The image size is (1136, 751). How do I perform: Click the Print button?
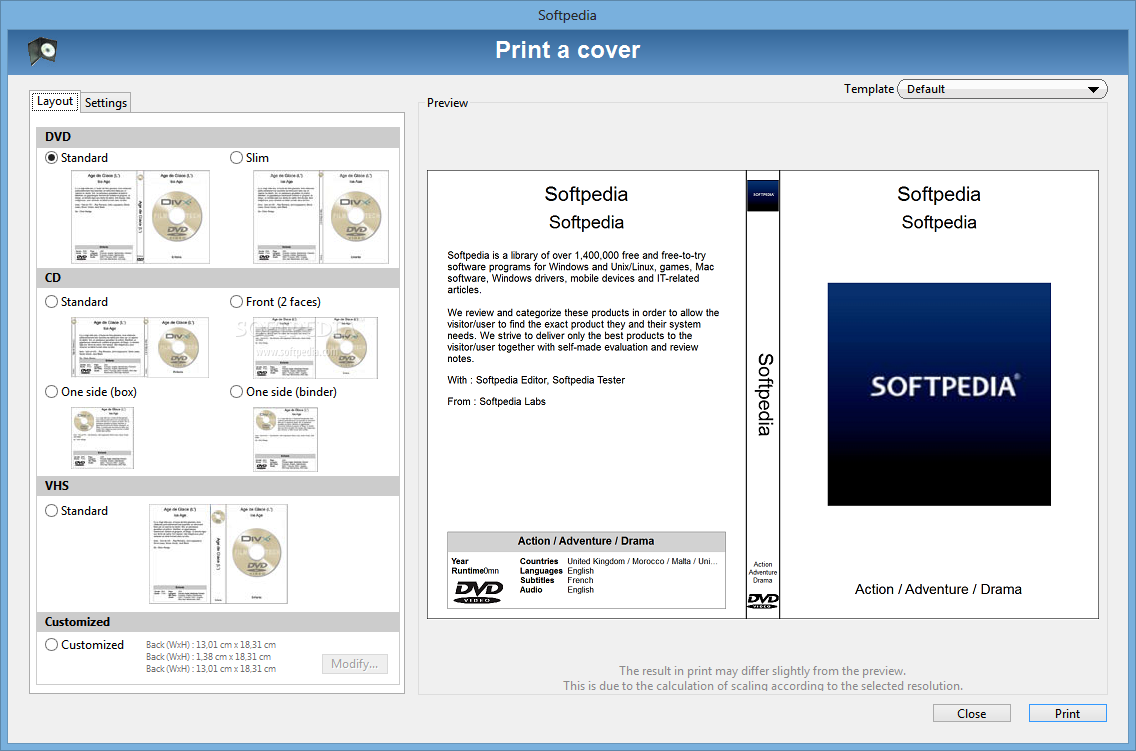click(x=1067, y=713)
